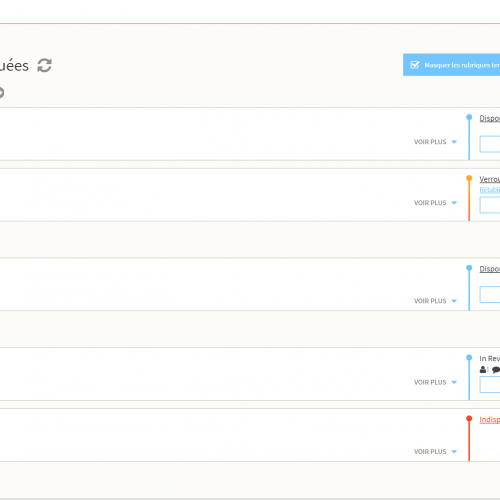Image resolution: width=500 pixels, height=500 pixels.
Task: Open the red Indisp status link
Action: pyautogui.click(x=490, y=420)
